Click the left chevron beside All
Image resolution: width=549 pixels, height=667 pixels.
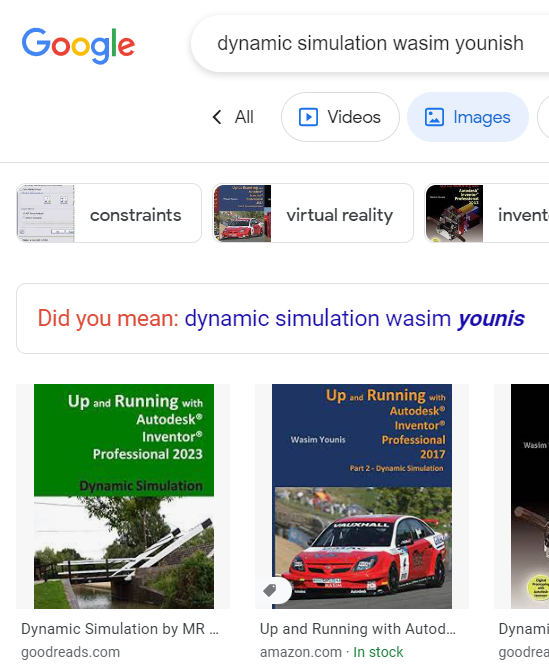217,117
